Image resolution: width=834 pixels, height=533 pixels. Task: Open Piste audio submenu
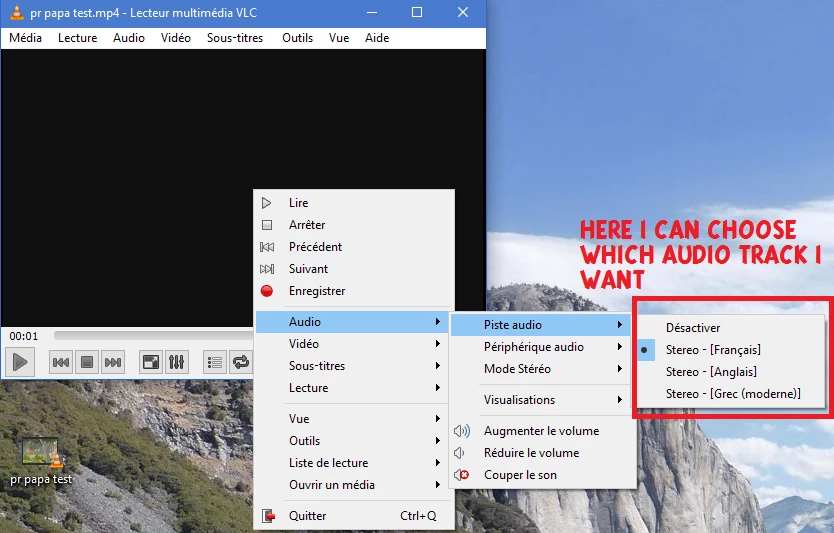pos(541,325)
